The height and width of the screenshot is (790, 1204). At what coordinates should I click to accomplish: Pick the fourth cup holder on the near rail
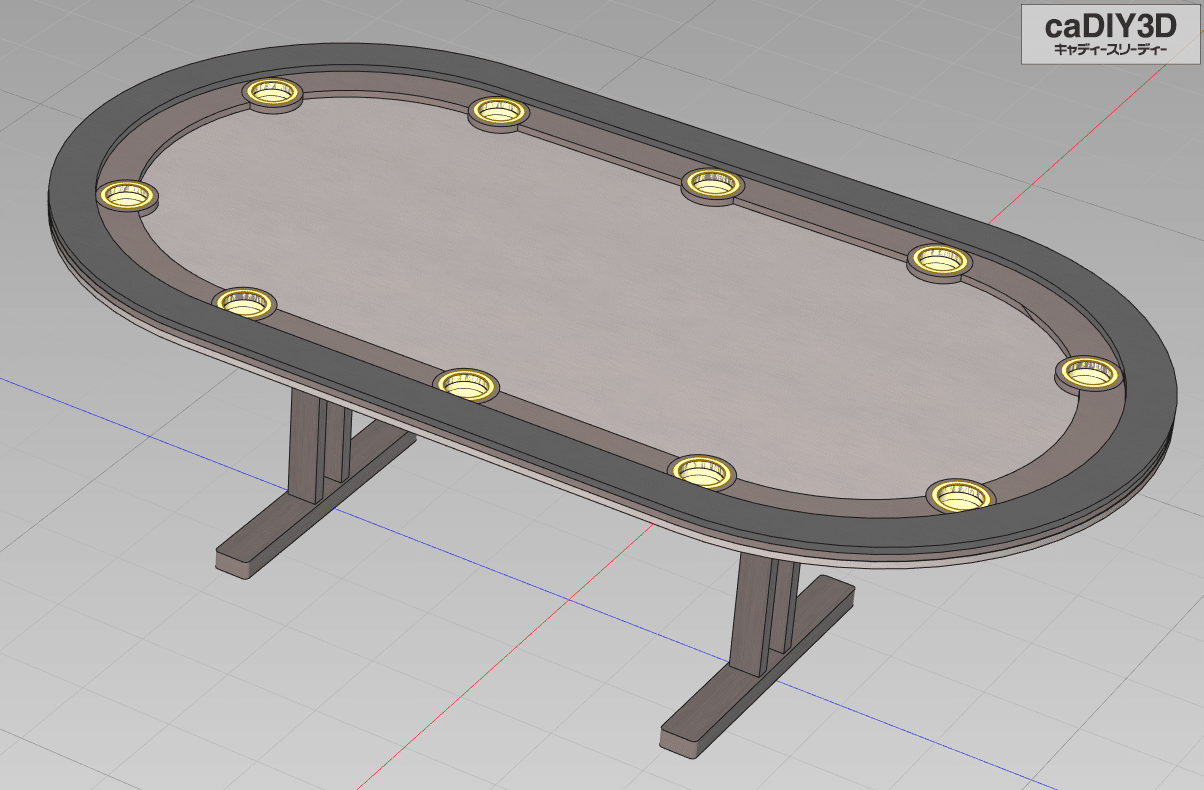tap(960, 494)
